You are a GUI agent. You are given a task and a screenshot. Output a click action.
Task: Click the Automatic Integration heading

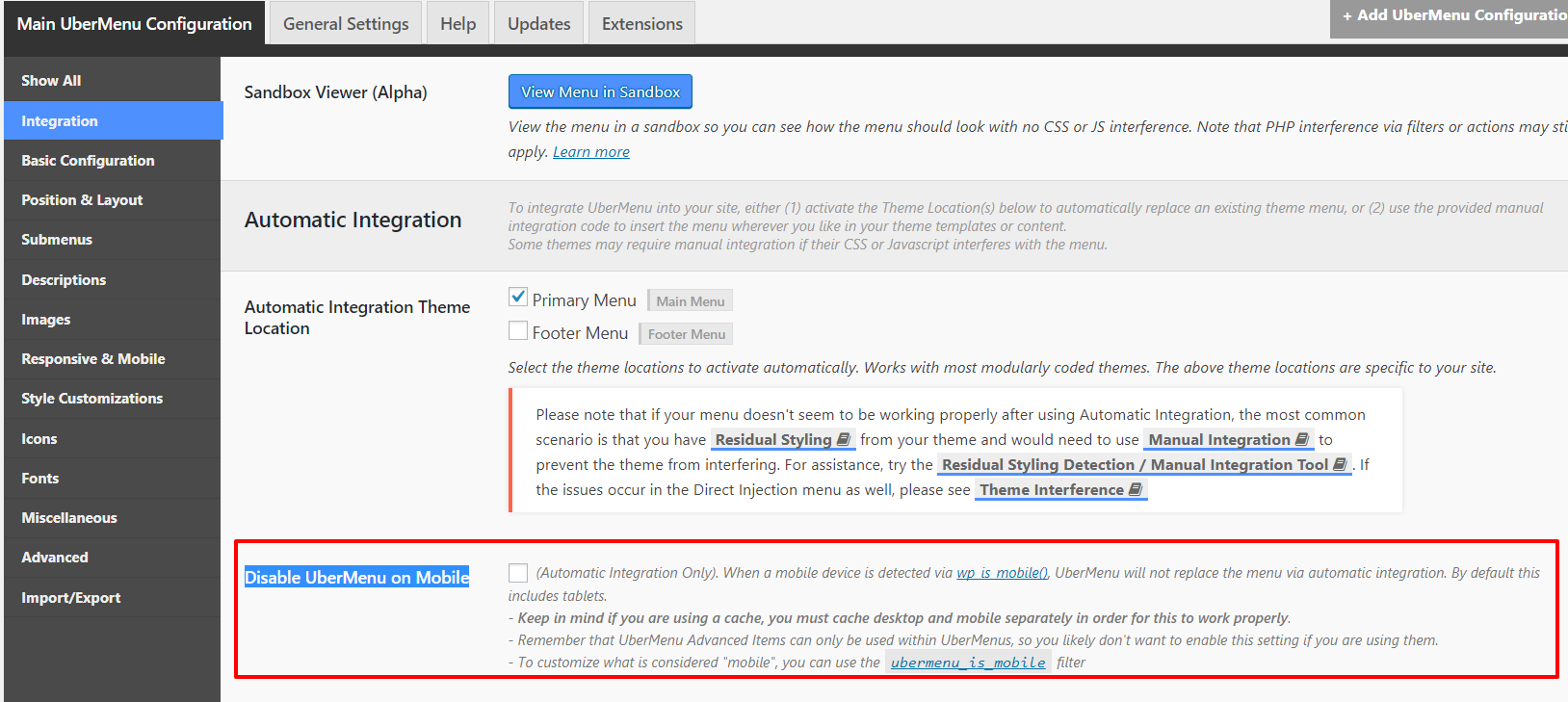353,220
